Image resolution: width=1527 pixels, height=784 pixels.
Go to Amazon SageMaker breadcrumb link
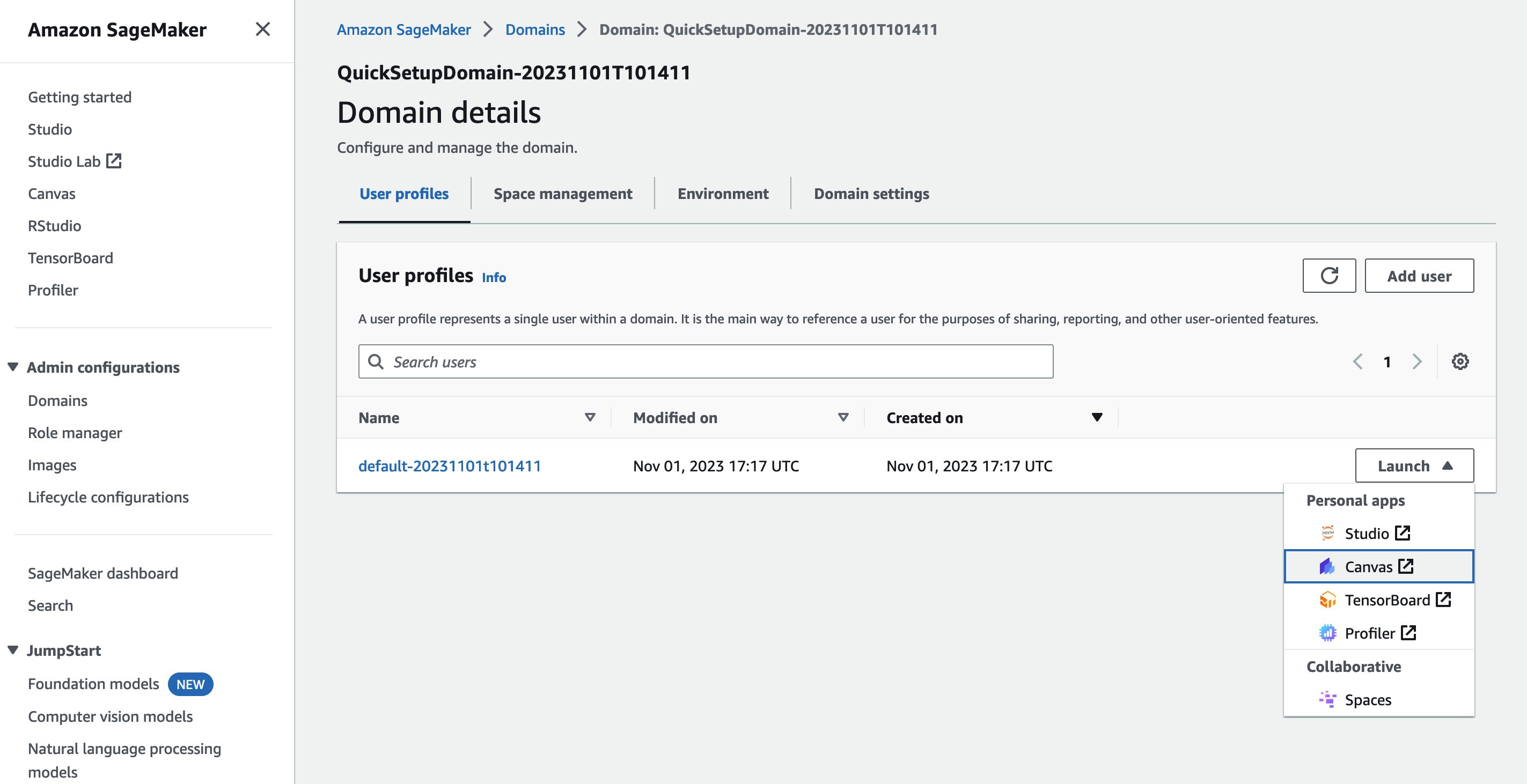pyautogui.click(x=403, y=29)
